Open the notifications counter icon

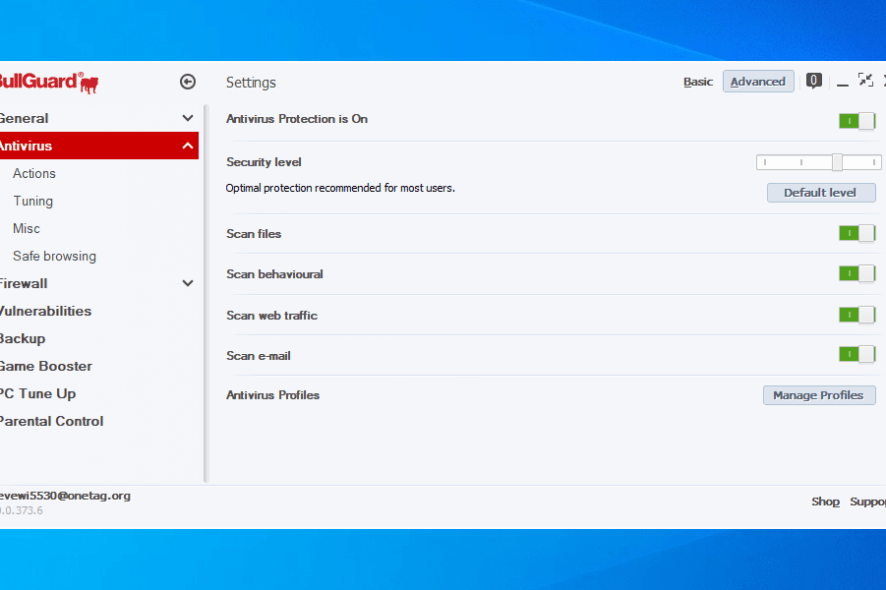[814, 81]
